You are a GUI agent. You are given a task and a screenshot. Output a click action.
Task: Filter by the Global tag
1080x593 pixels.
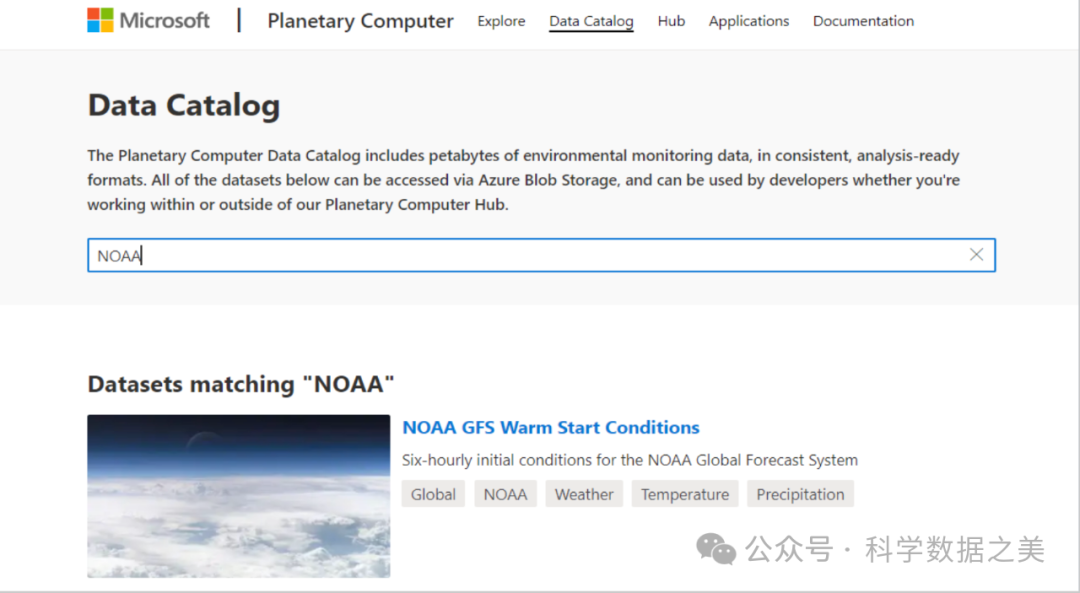click(433, 494)
